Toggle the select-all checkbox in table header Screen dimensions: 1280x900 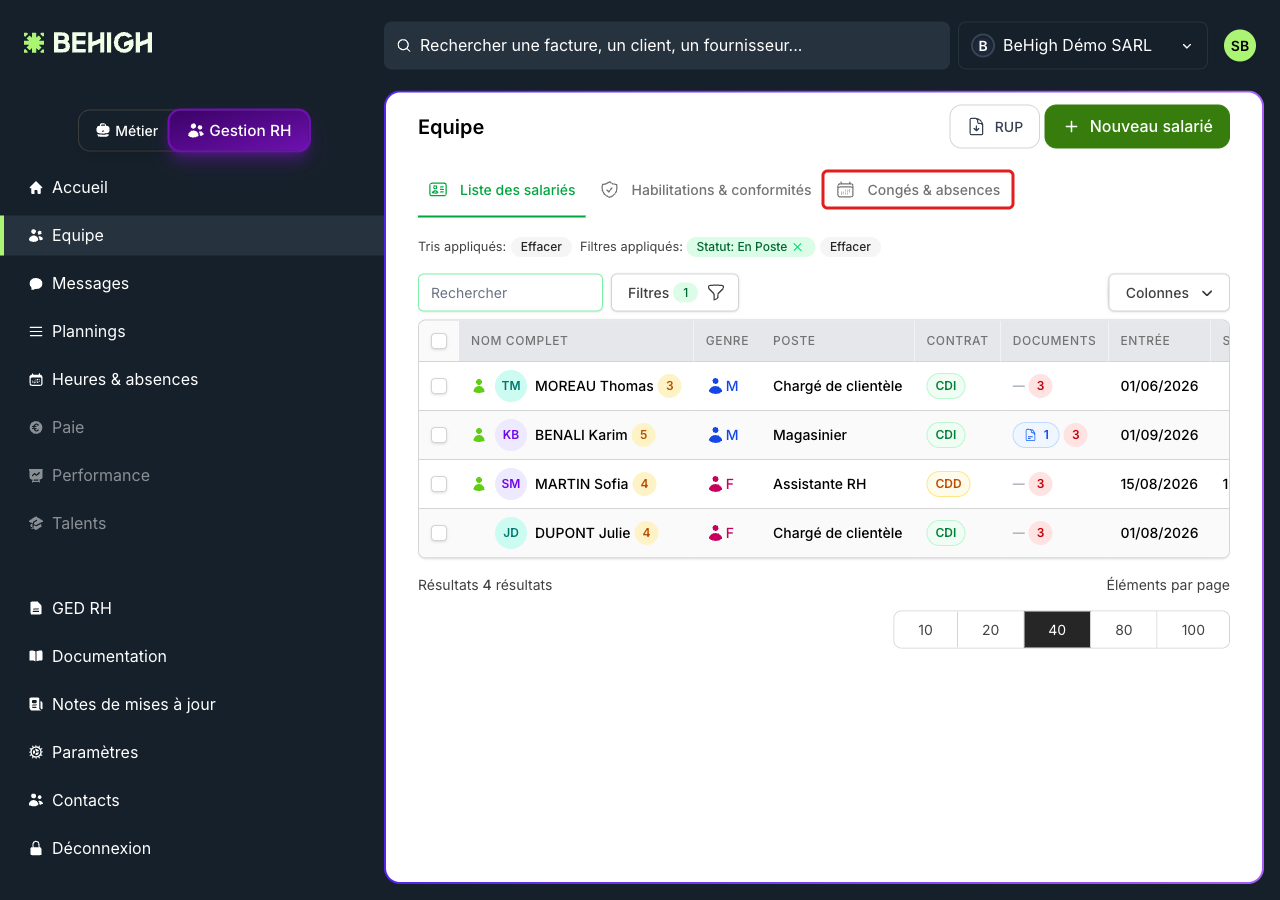pos(439,341)
